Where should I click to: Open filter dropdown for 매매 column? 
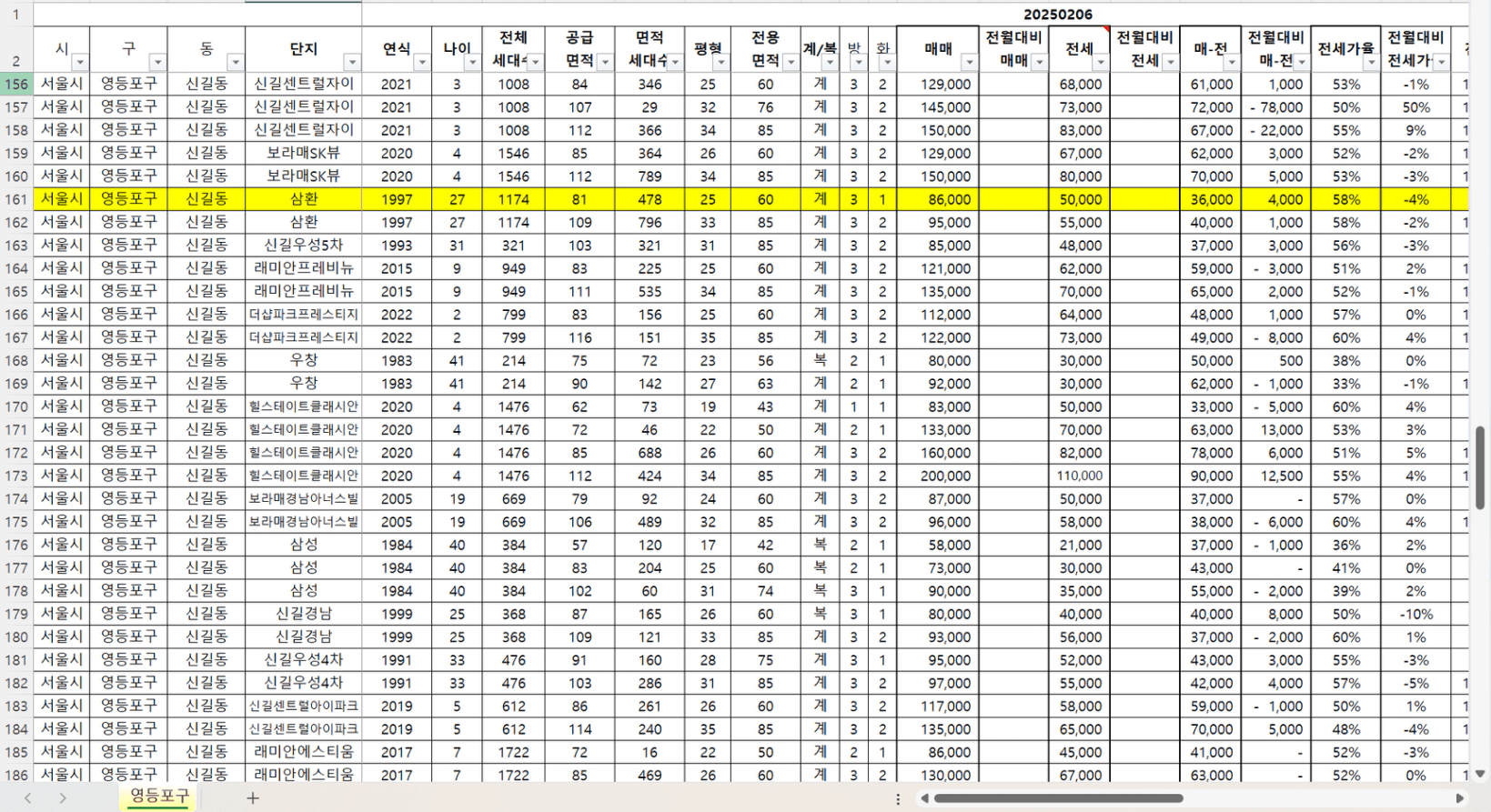(x=969, y=62)
